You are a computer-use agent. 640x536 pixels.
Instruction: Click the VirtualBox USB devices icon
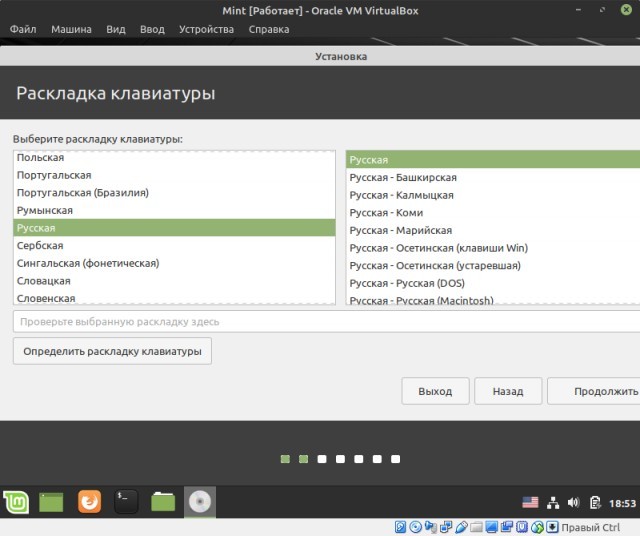[461, 527]
